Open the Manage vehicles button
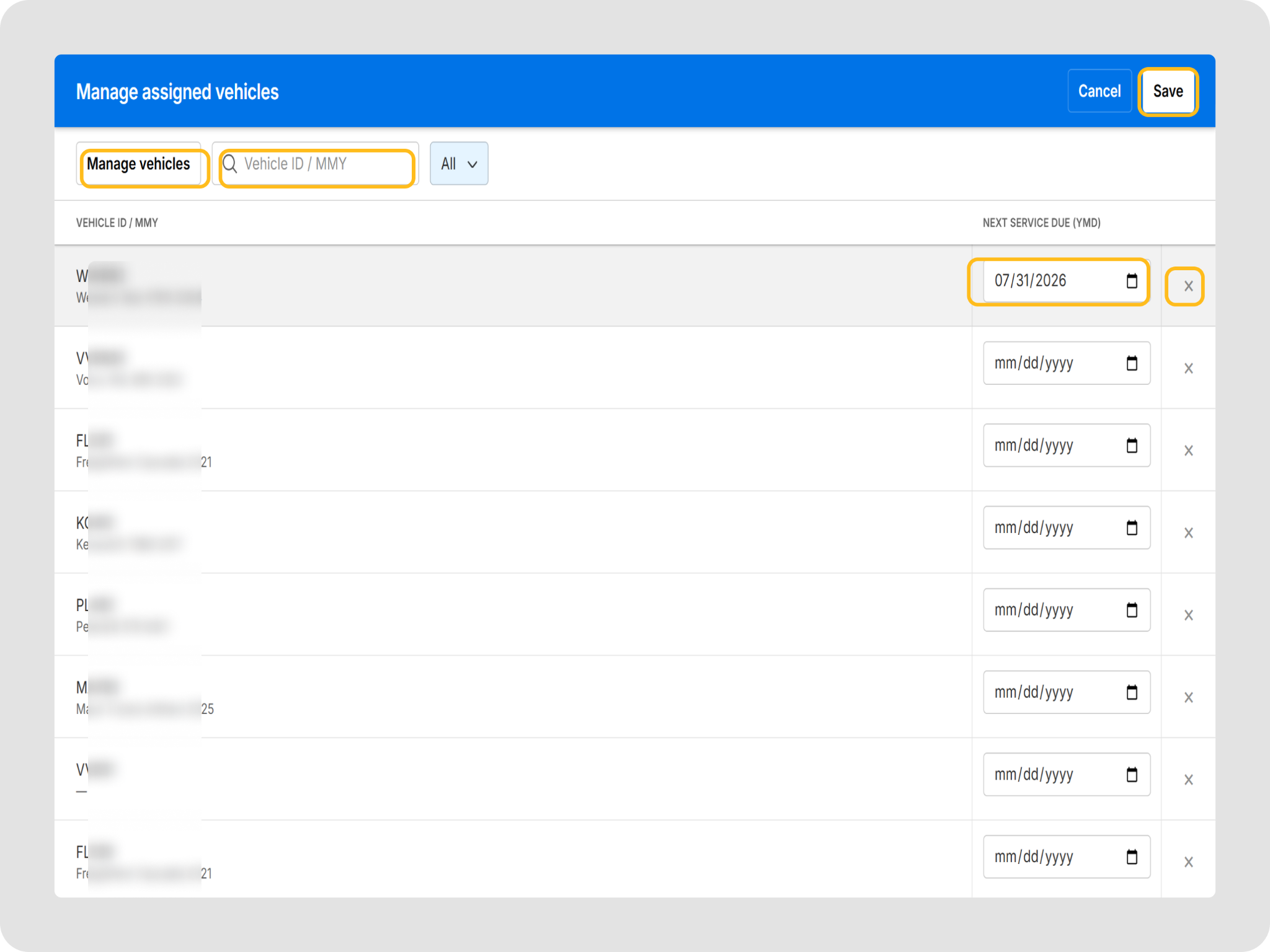Screen dimensions: 1270x952 138,164
